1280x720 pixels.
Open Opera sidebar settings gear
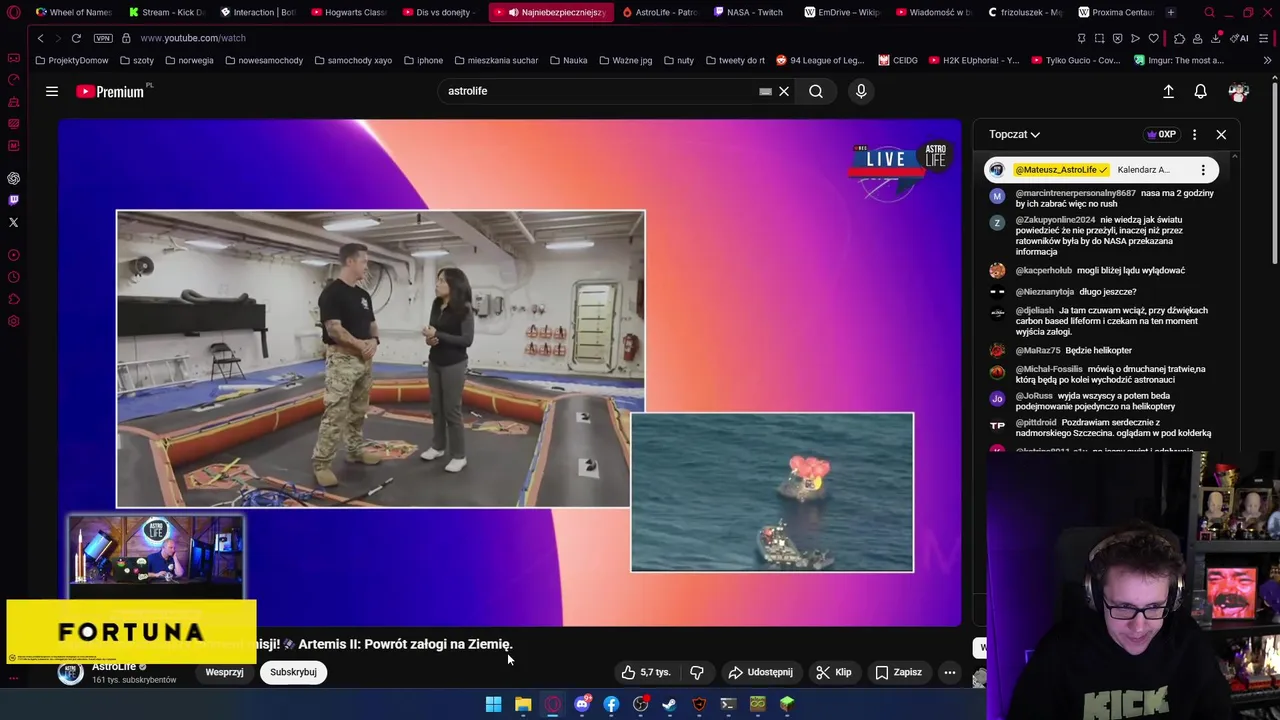coord(14,321)
